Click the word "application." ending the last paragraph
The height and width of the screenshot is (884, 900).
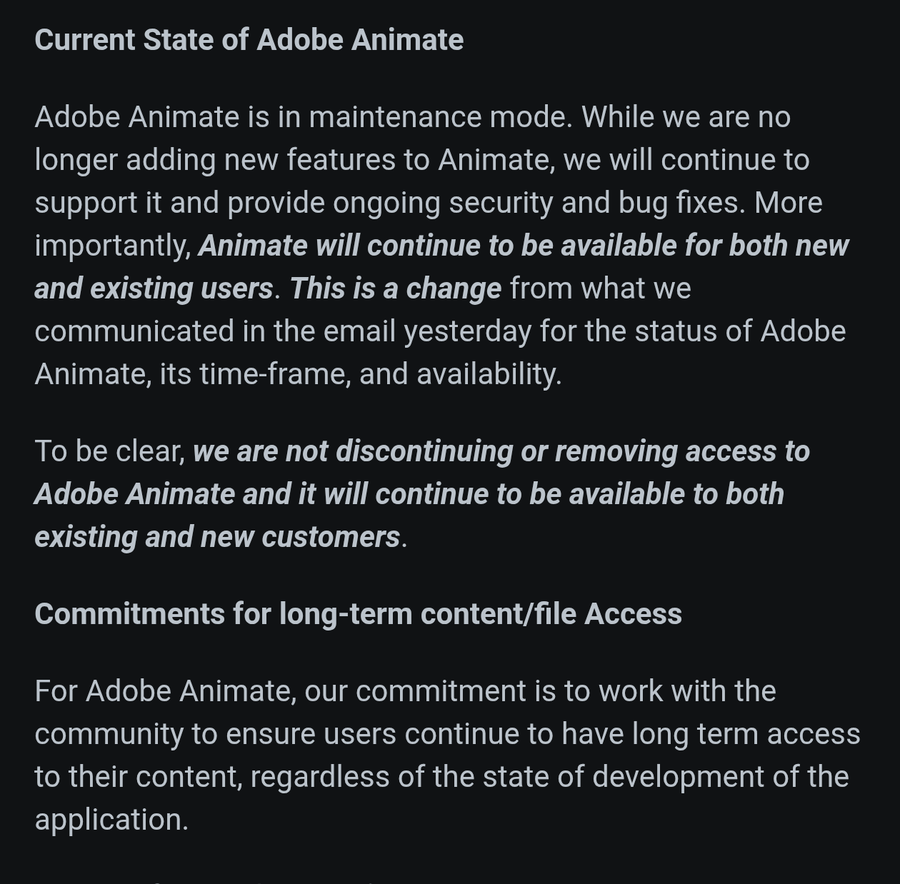[x=111, y=820]
